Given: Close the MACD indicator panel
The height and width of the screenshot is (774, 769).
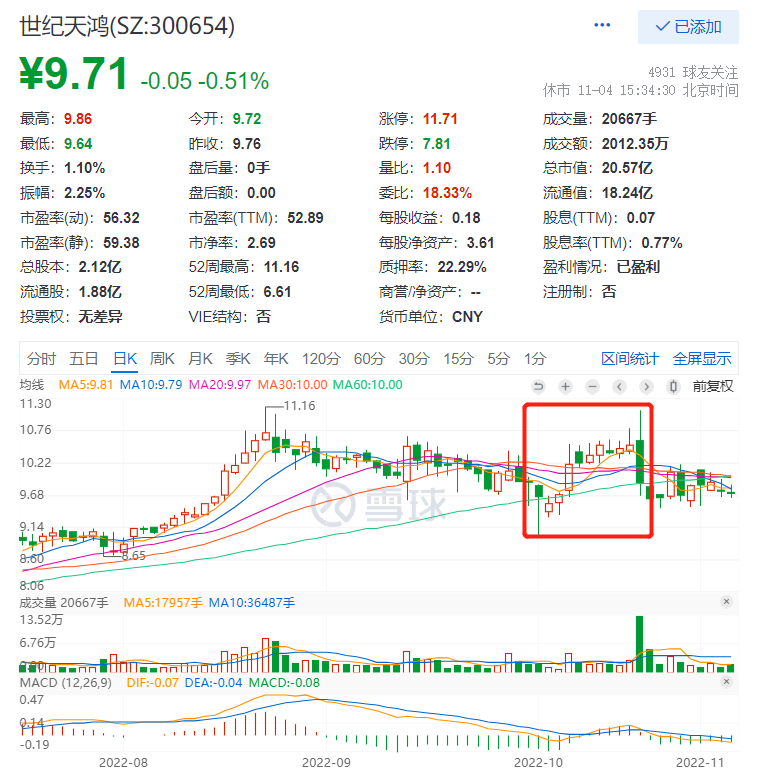Looking at the screenshot, I should pyautogui.click(x=726, y=682).
